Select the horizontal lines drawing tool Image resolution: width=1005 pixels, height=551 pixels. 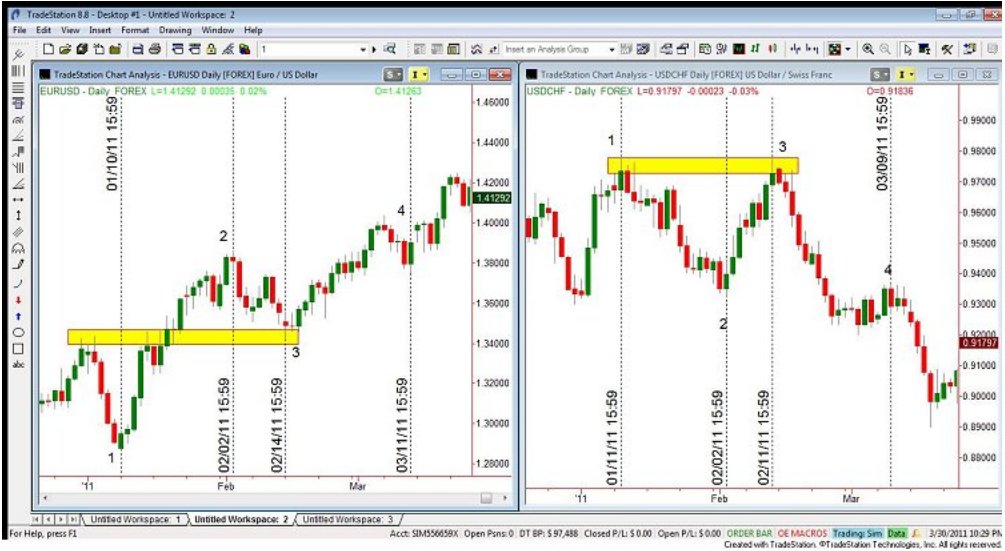coord(18,87)
